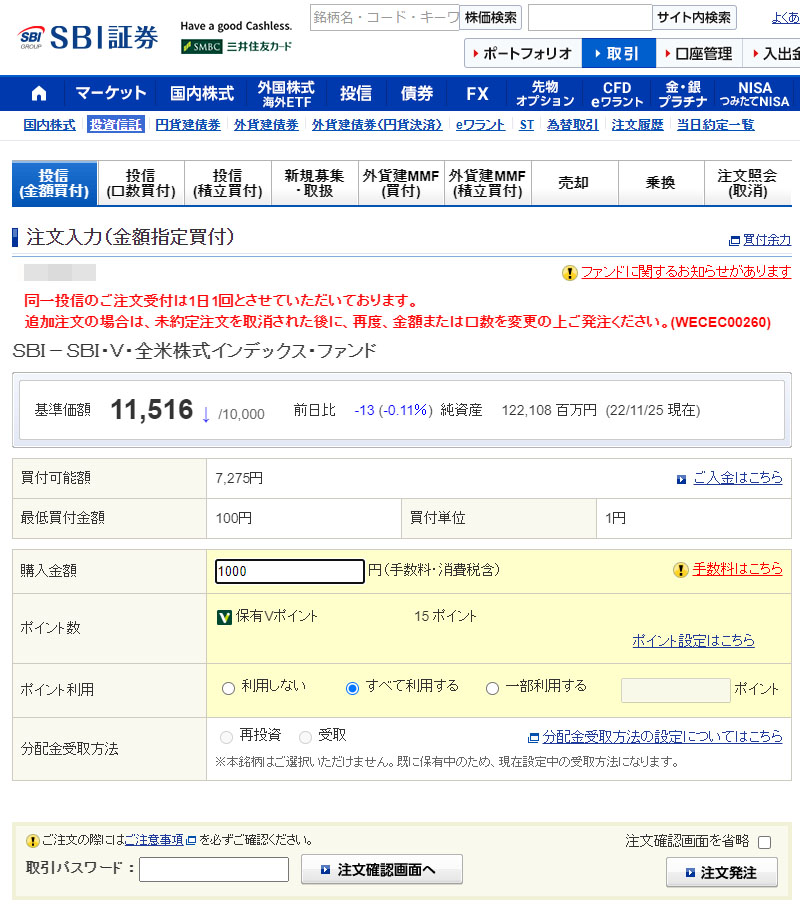Expand the 口座管理 menu
Viewport: 800px width, 914px height.
[698, 53]
